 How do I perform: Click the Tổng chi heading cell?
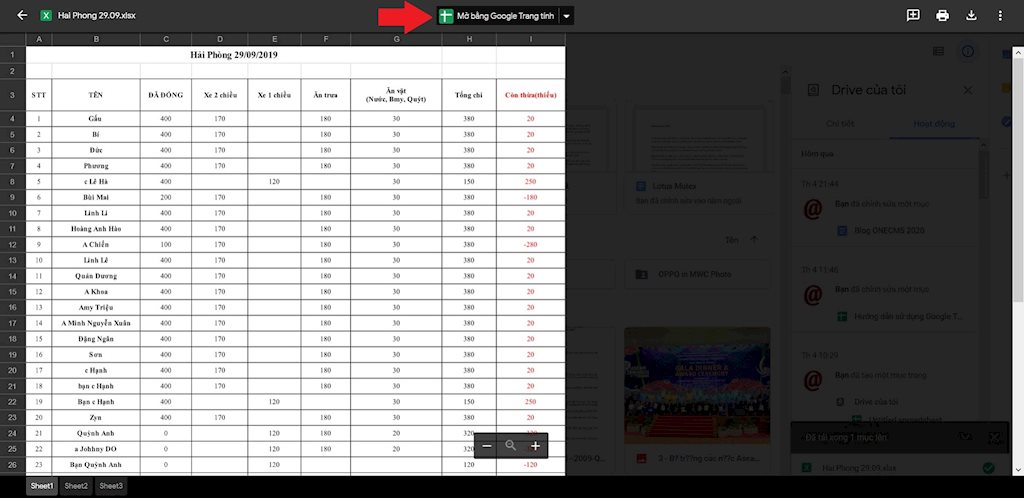(469, 95)
